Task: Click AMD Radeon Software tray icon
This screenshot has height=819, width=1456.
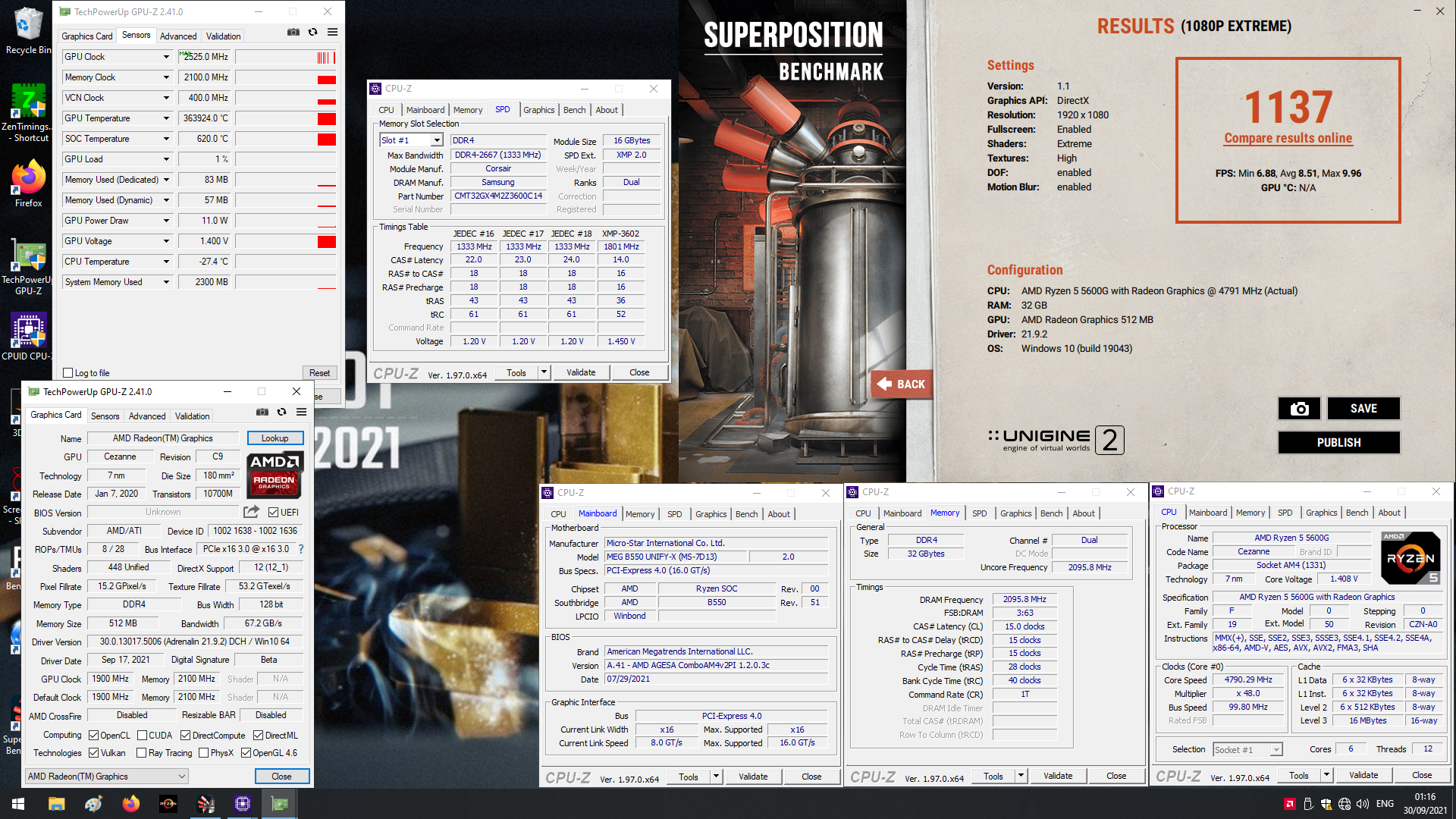Action: 1289,804
